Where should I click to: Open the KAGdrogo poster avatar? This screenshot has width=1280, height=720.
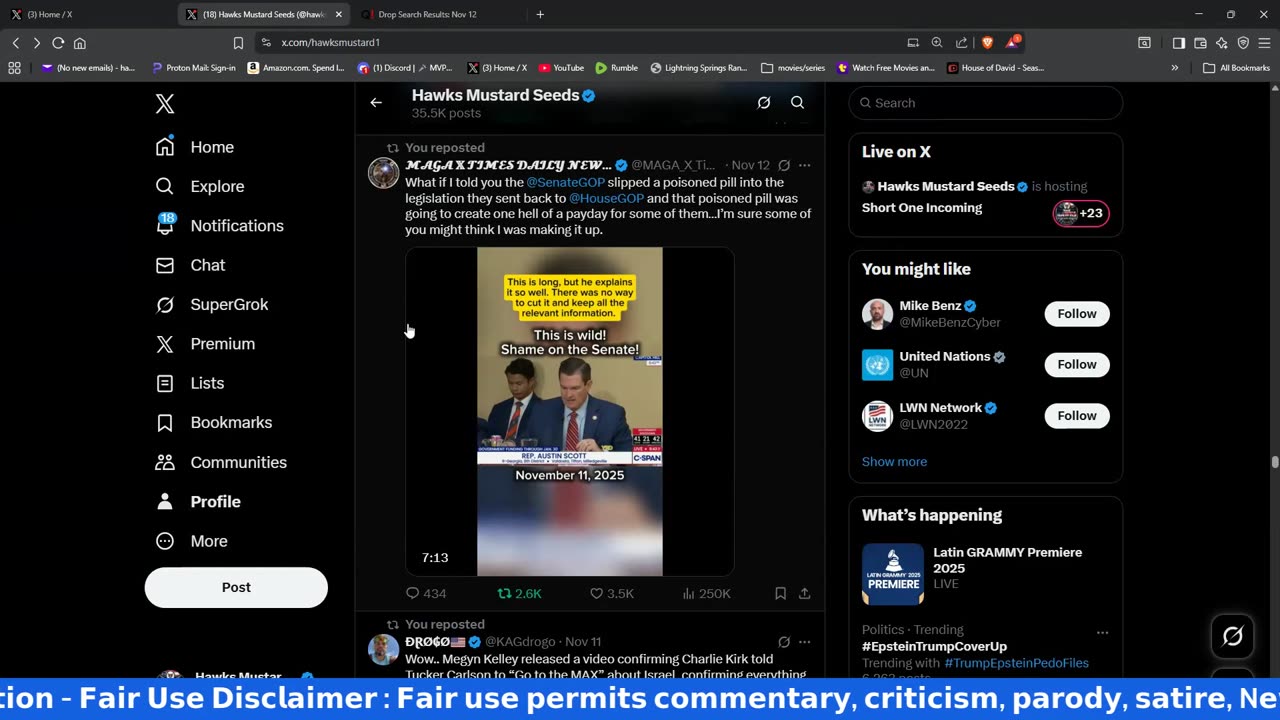pyautogui.click(x=384, y=650)
